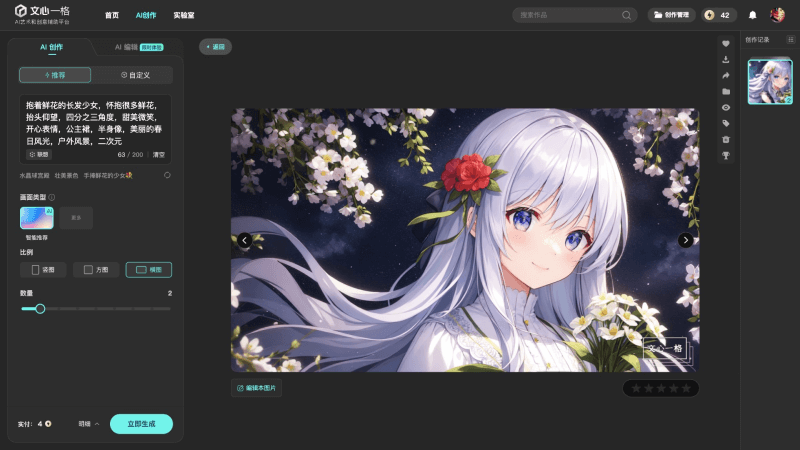Screen dimensions: 800x450
Task: Download the generated image
Action: [x=726, y=60]
